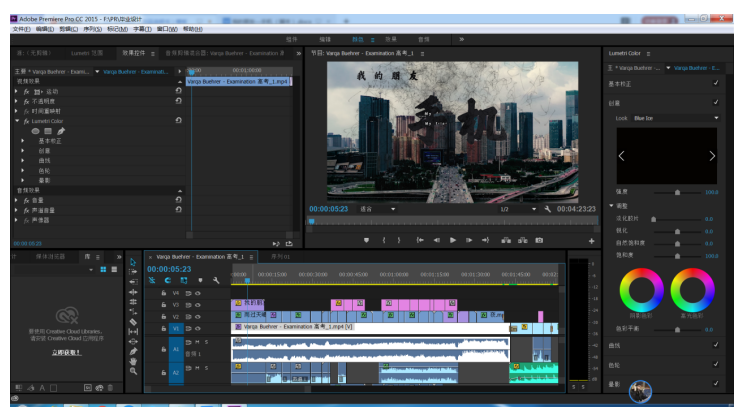Expand the 音量 audio effect
This screenshot has height=410, width=741.
[x=17, y=200]
